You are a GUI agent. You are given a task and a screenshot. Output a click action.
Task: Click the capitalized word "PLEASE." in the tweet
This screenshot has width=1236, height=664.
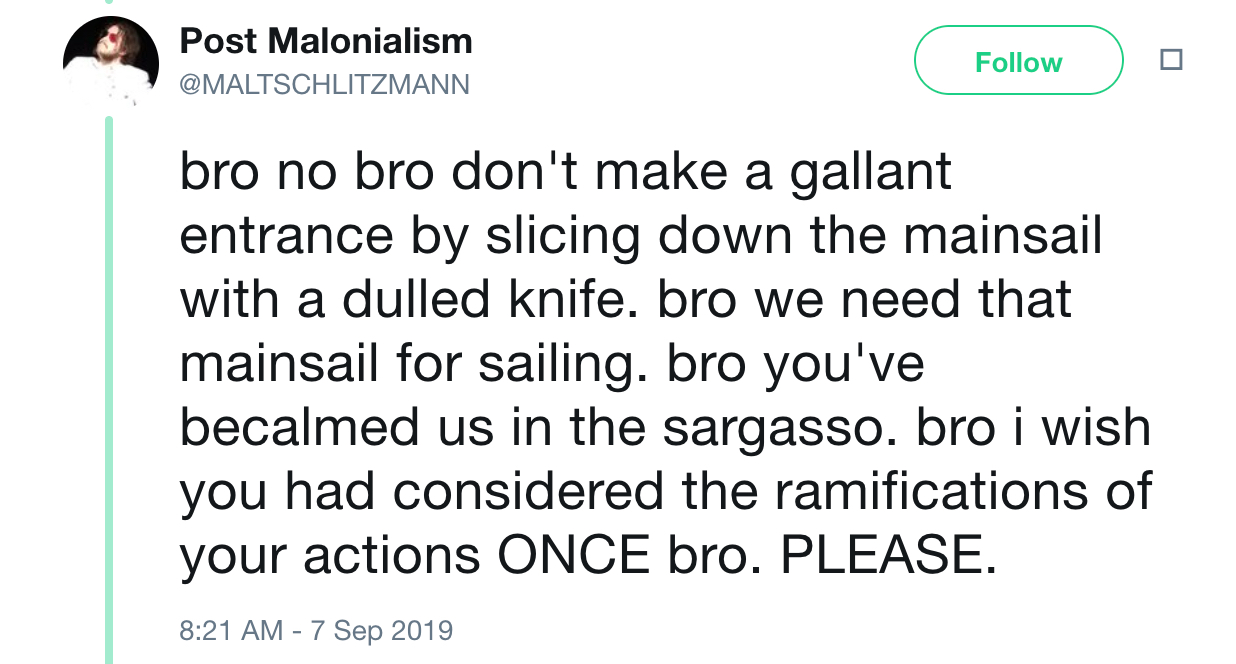click(888, 557)
